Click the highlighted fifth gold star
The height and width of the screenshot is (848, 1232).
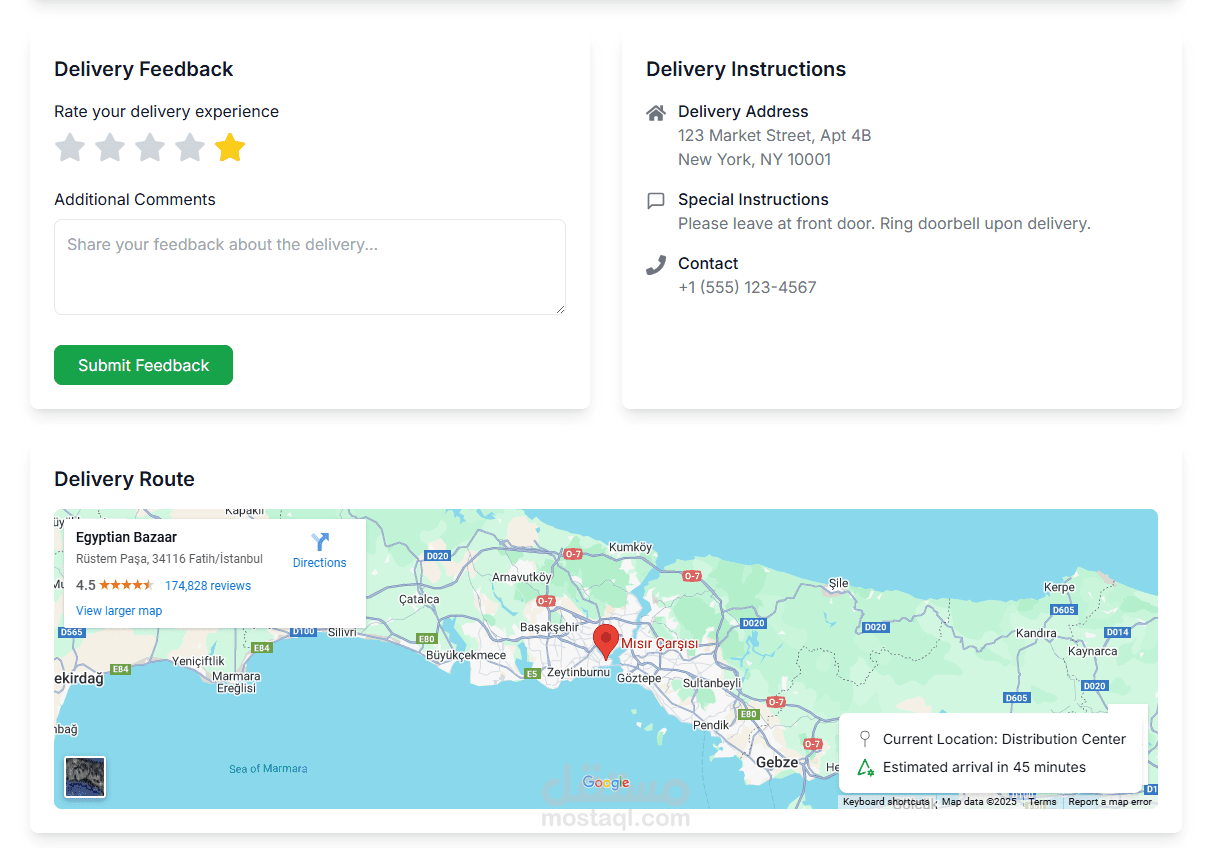point(230,148)
